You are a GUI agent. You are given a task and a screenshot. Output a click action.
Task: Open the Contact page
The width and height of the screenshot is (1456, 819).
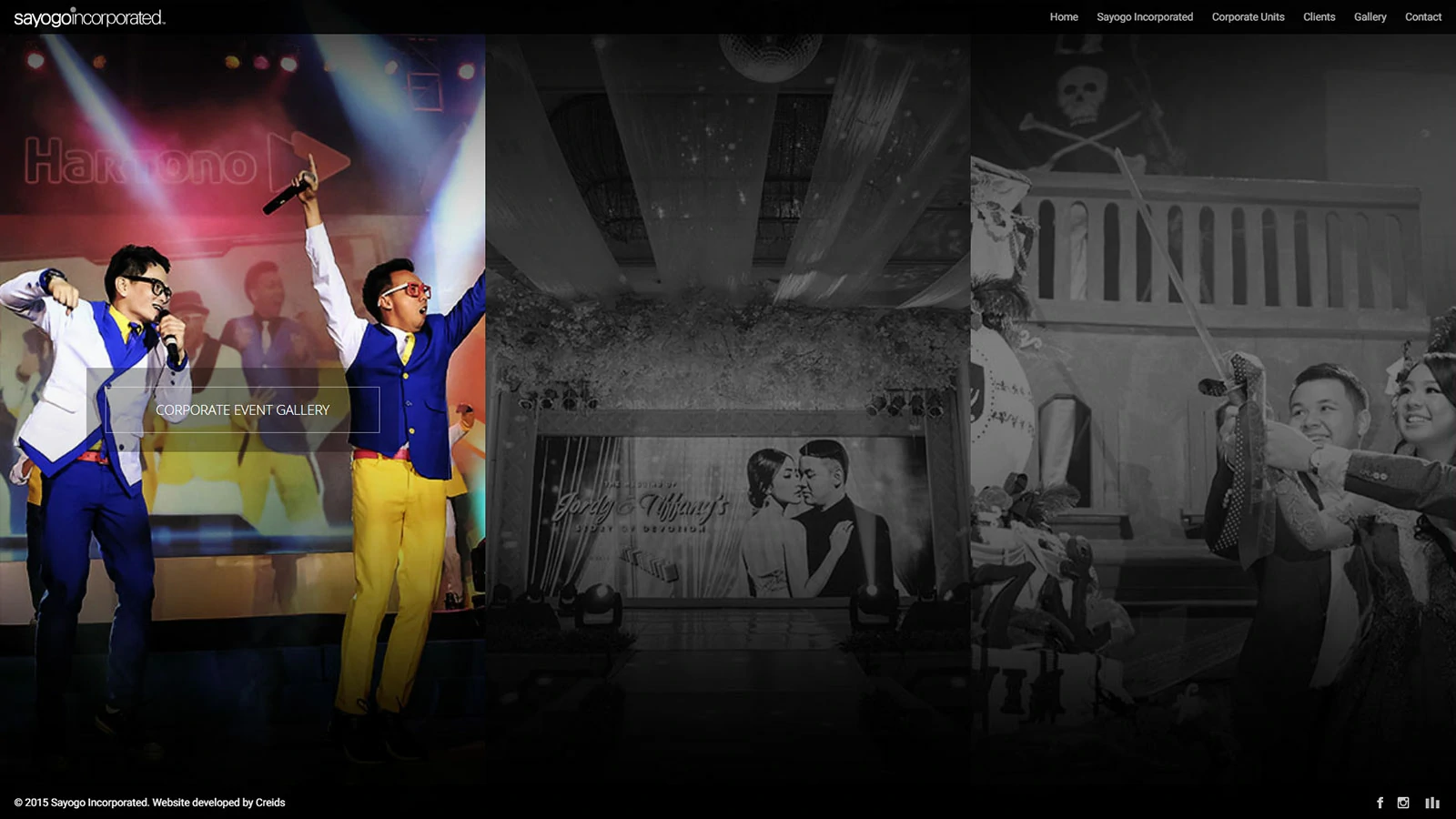click(x=1422, y=17)
